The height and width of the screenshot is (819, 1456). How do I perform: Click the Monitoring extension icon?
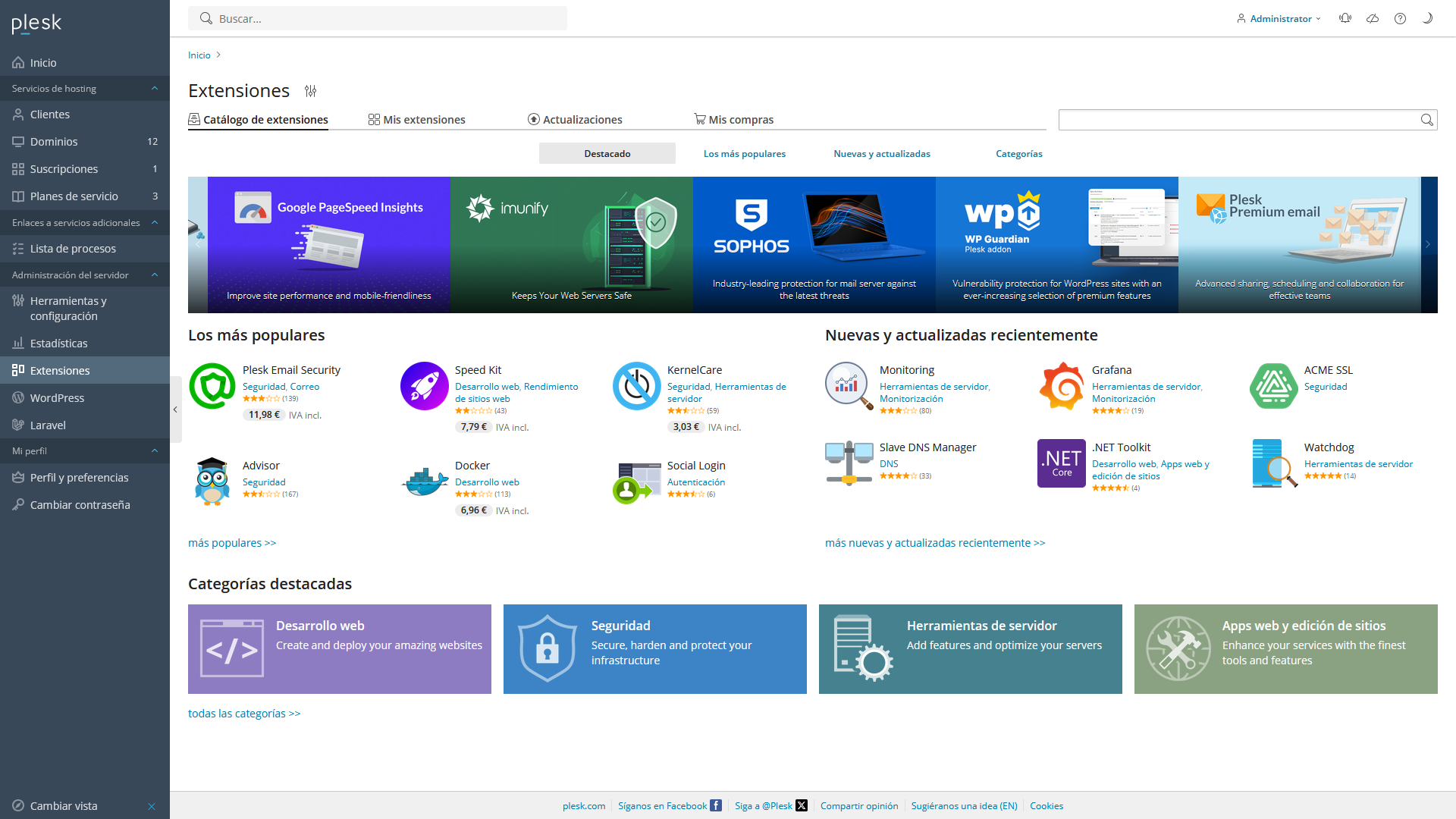click(x=849, y=386)
